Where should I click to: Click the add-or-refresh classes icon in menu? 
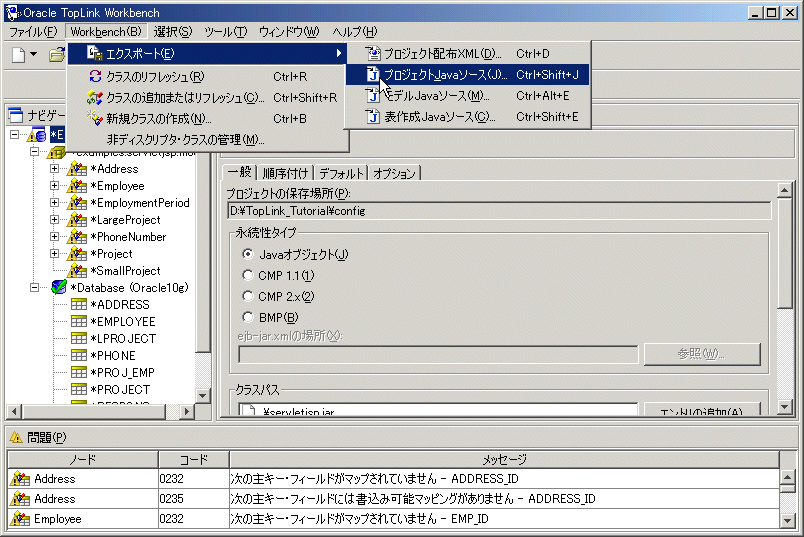(94, 97)
